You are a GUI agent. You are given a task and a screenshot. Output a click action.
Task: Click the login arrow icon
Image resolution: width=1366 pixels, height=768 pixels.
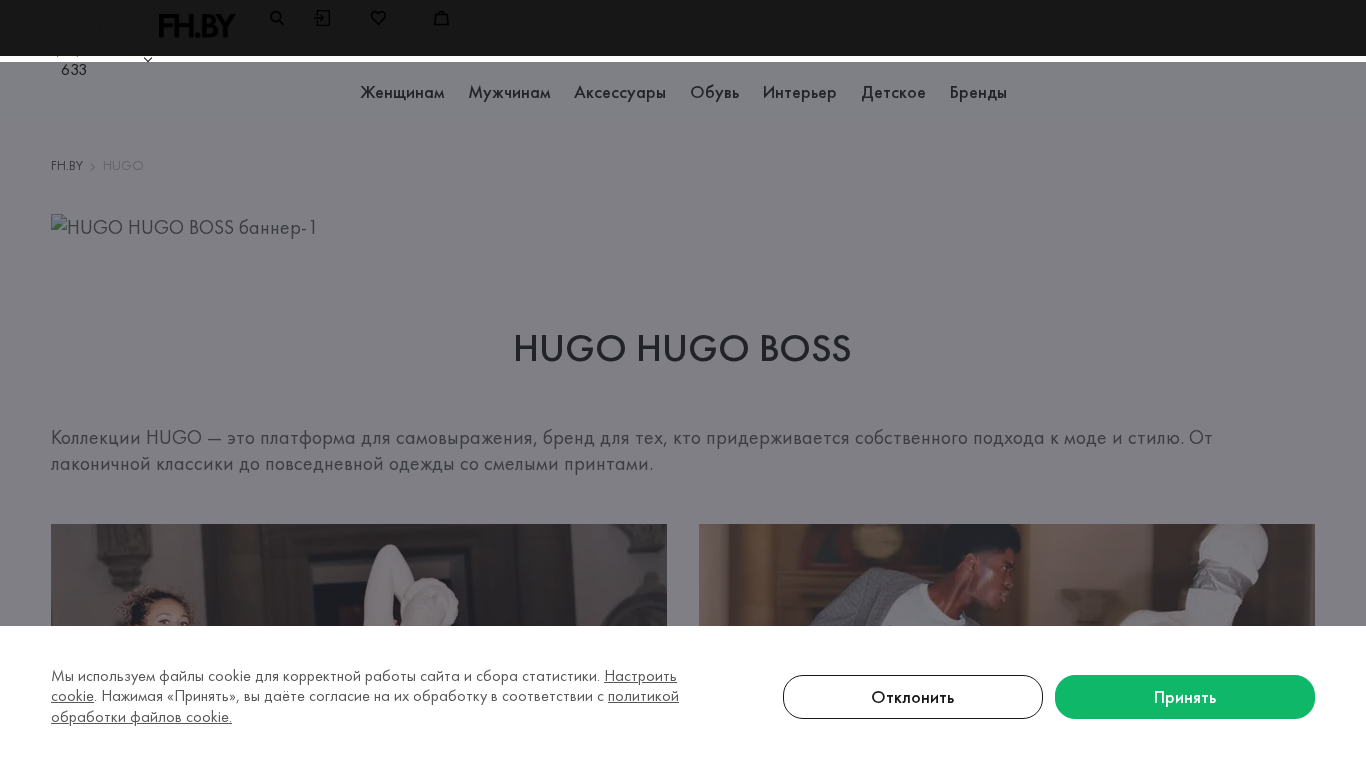point(322,18)
